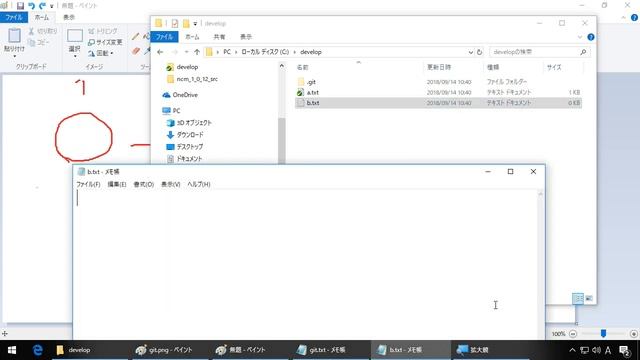Sort by サイズ column header
This screenshot has height=360, width=640.
pos(554,67)
